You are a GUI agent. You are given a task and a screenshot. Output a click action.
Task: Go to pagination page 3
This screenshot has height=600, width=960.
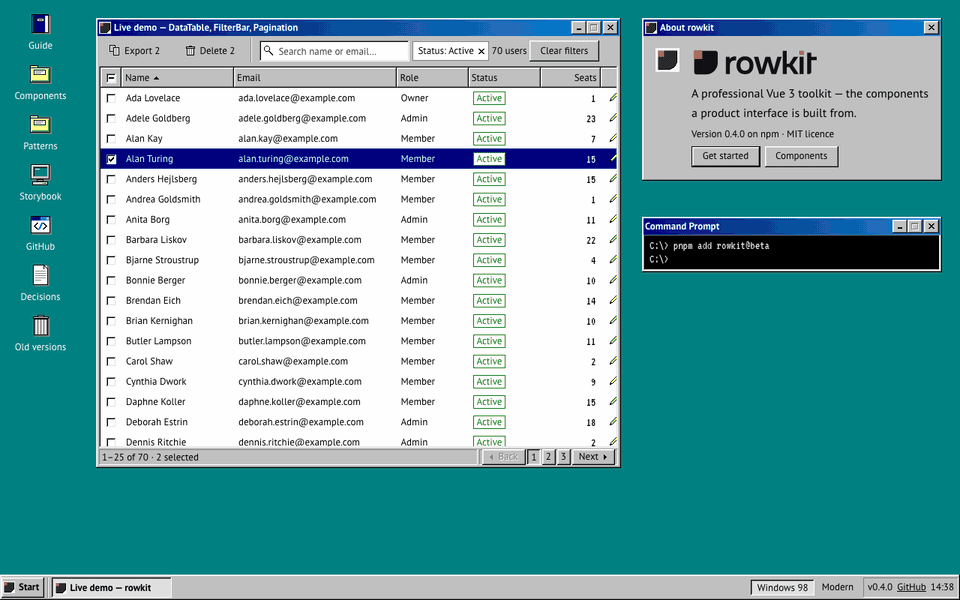[x=563, y=457]
